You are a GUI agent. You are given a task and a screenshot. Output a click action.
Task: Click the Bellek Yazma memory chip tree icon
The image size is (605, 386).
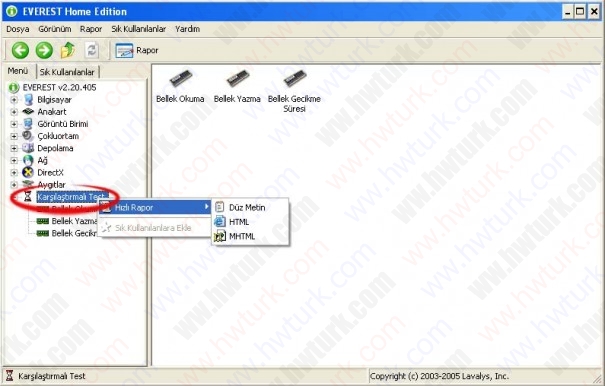coord(42,221)
